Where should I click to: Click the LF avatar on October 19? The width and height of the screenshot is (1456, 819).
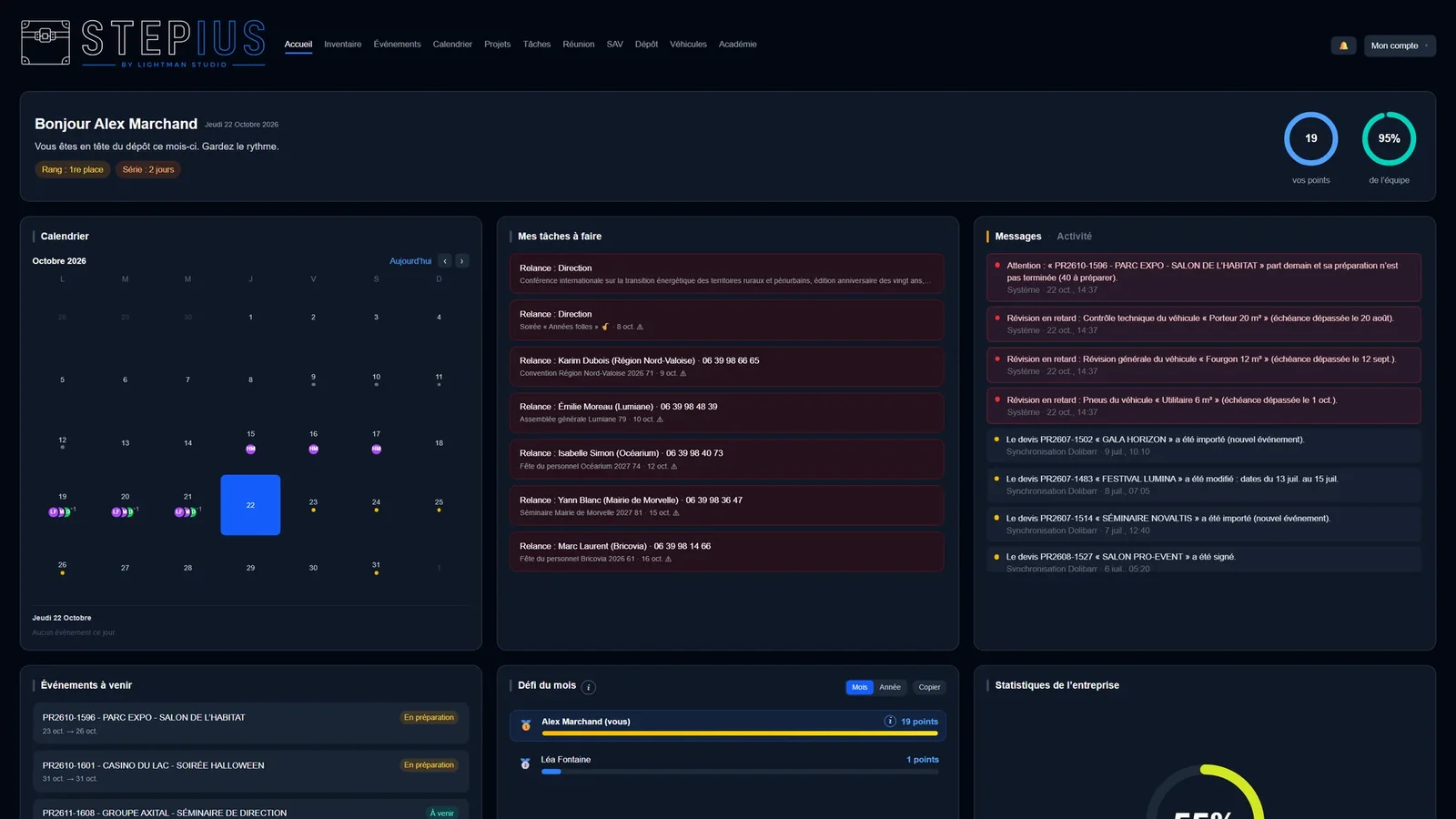(53, 512)
